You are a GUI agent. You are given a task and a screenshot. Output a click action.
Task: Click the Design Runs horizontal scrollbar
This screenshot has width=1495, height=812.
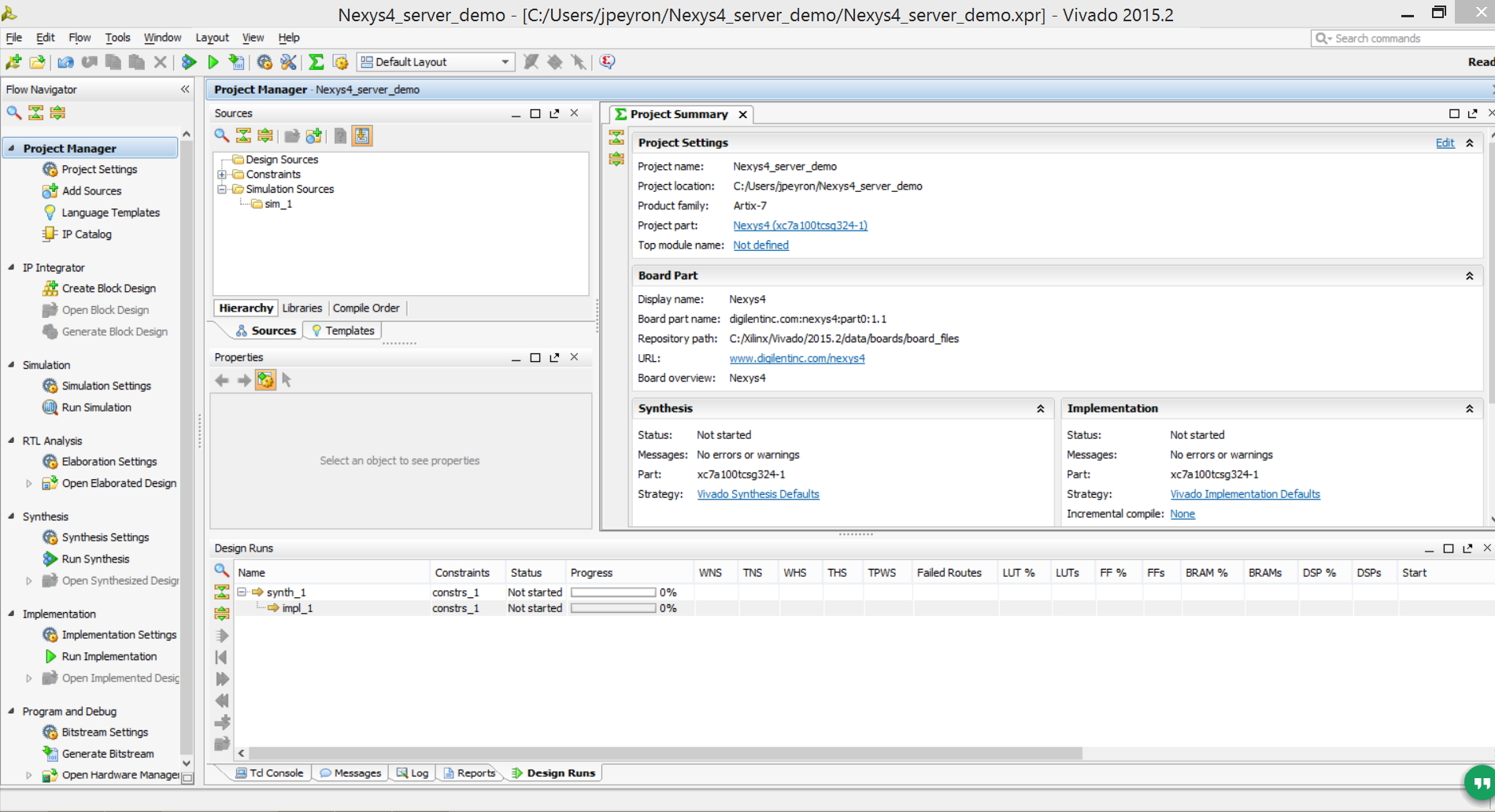click(665, 754)
